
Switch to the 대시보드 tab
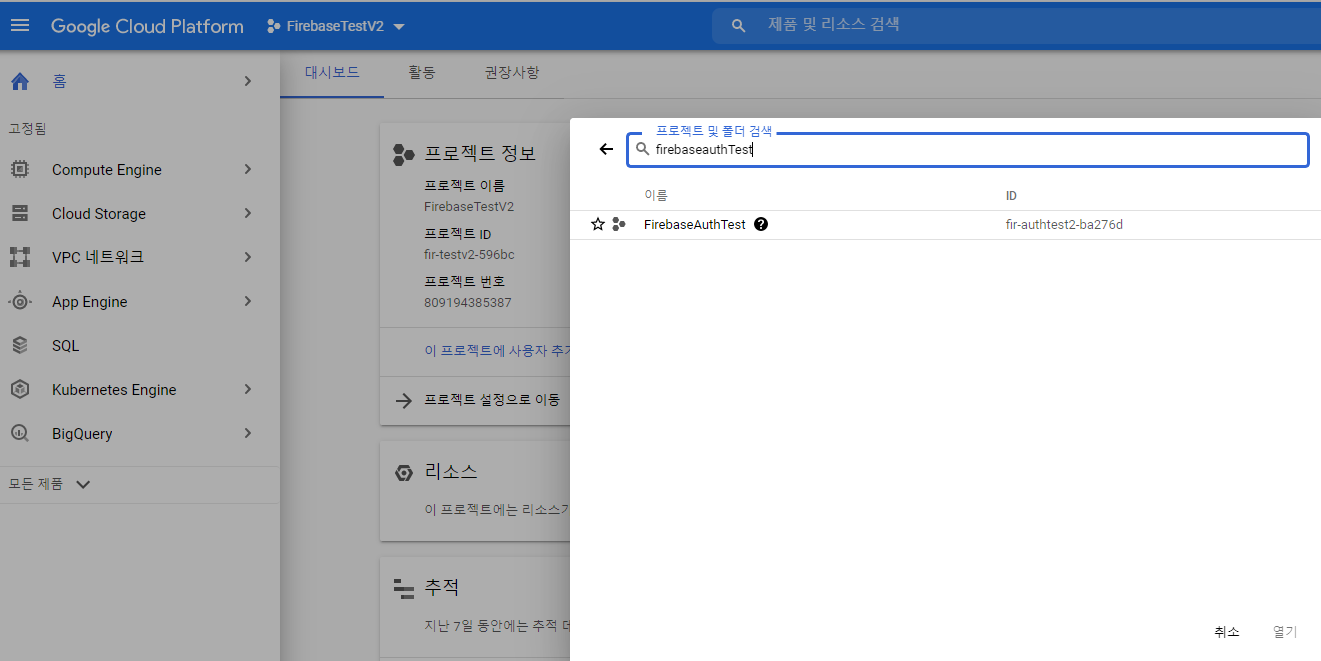click(x=332, y=73)
